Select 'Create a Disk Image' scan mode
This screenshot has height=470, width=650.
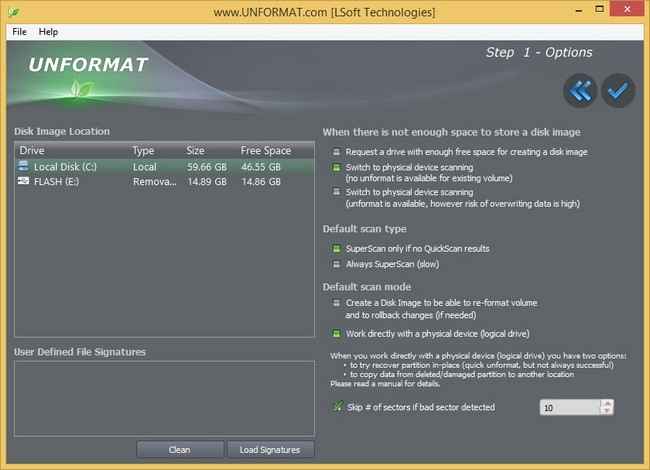[x=337, y=303]
